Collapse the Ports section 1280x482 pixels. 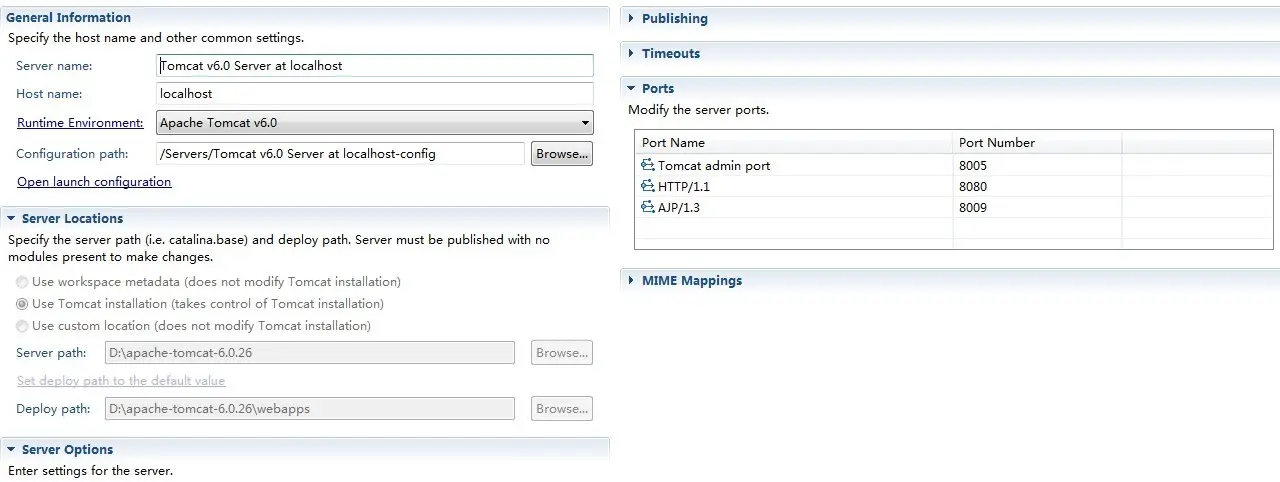631,89
